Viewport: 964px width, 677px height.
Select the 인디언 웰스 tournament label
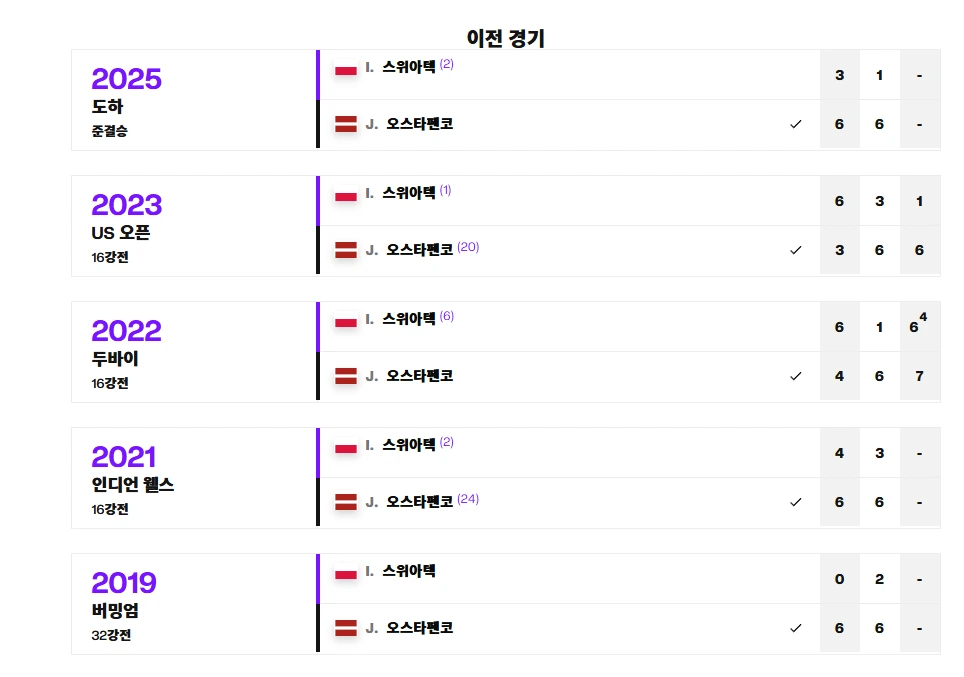(132, 485)
